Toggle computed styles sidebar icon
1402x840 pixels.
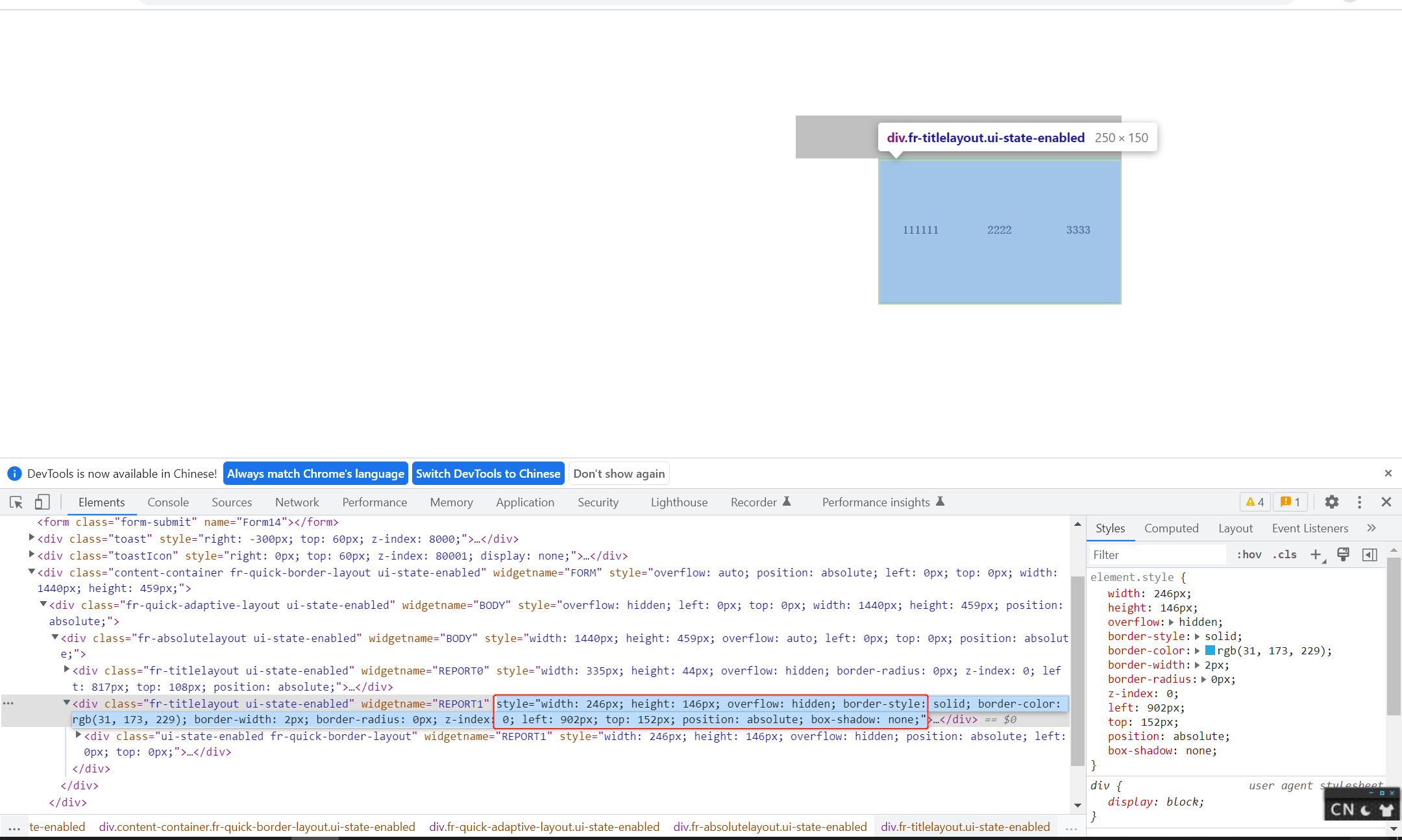[x=1370, y=554]
